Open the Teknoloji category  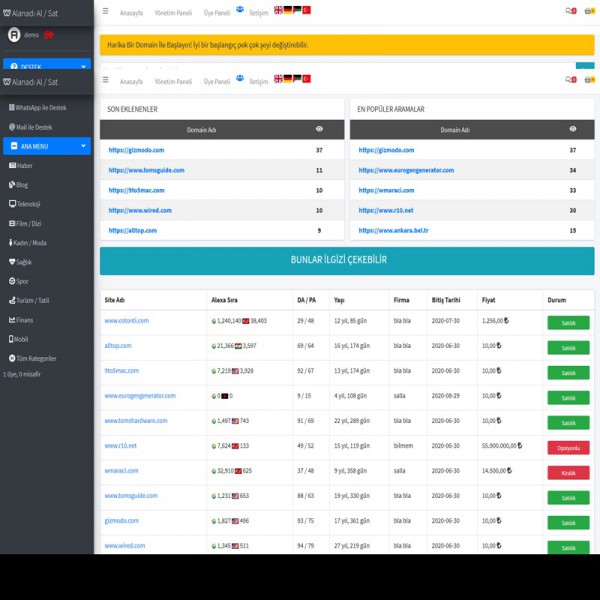point(24,204)
